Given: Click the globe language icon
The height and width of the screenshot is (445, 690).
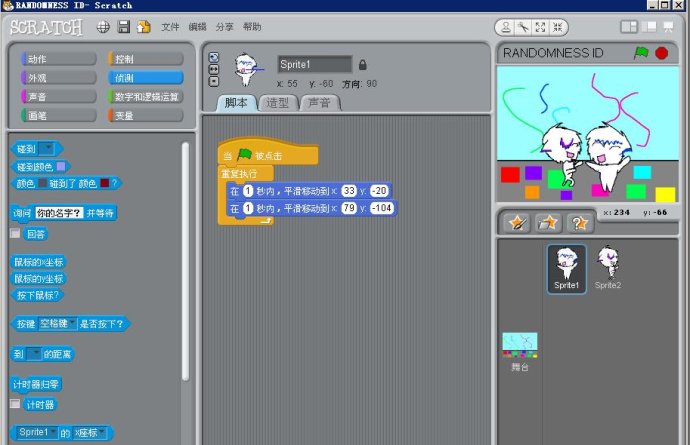Looking at the screenshot, I should tap(103, 27).
